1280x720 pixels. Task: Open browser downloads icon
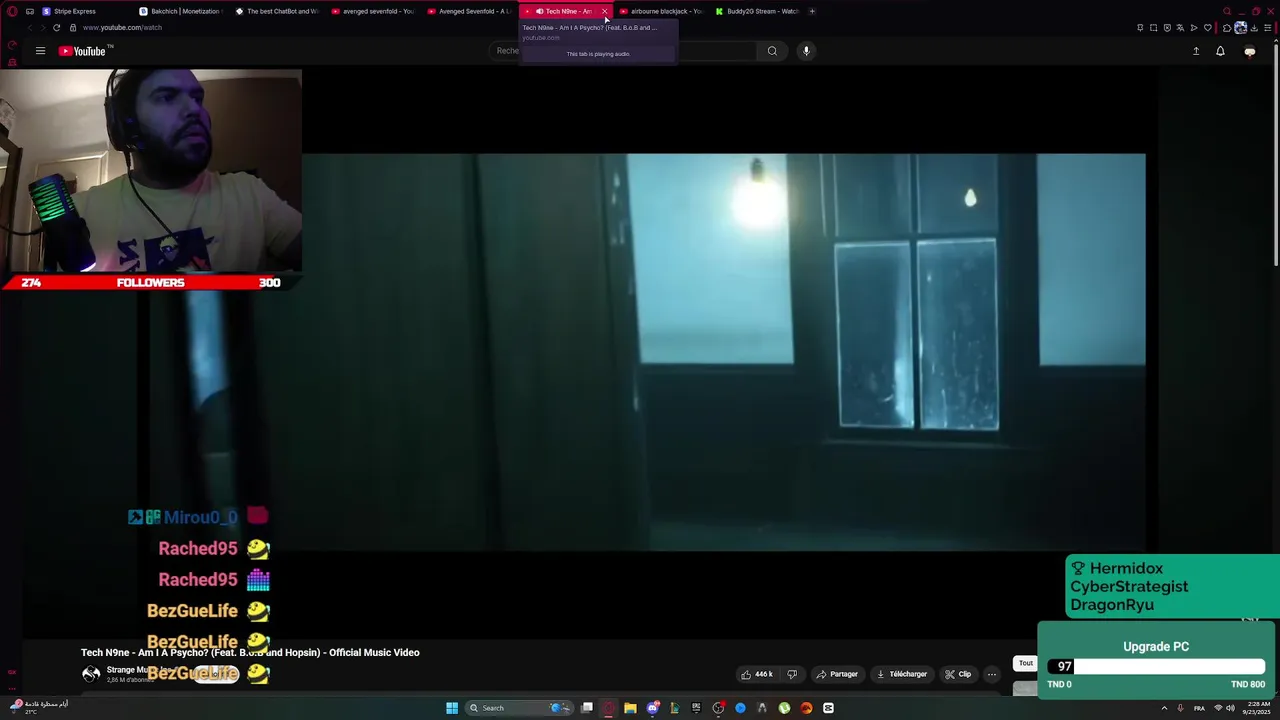[x=1254, y=28]
